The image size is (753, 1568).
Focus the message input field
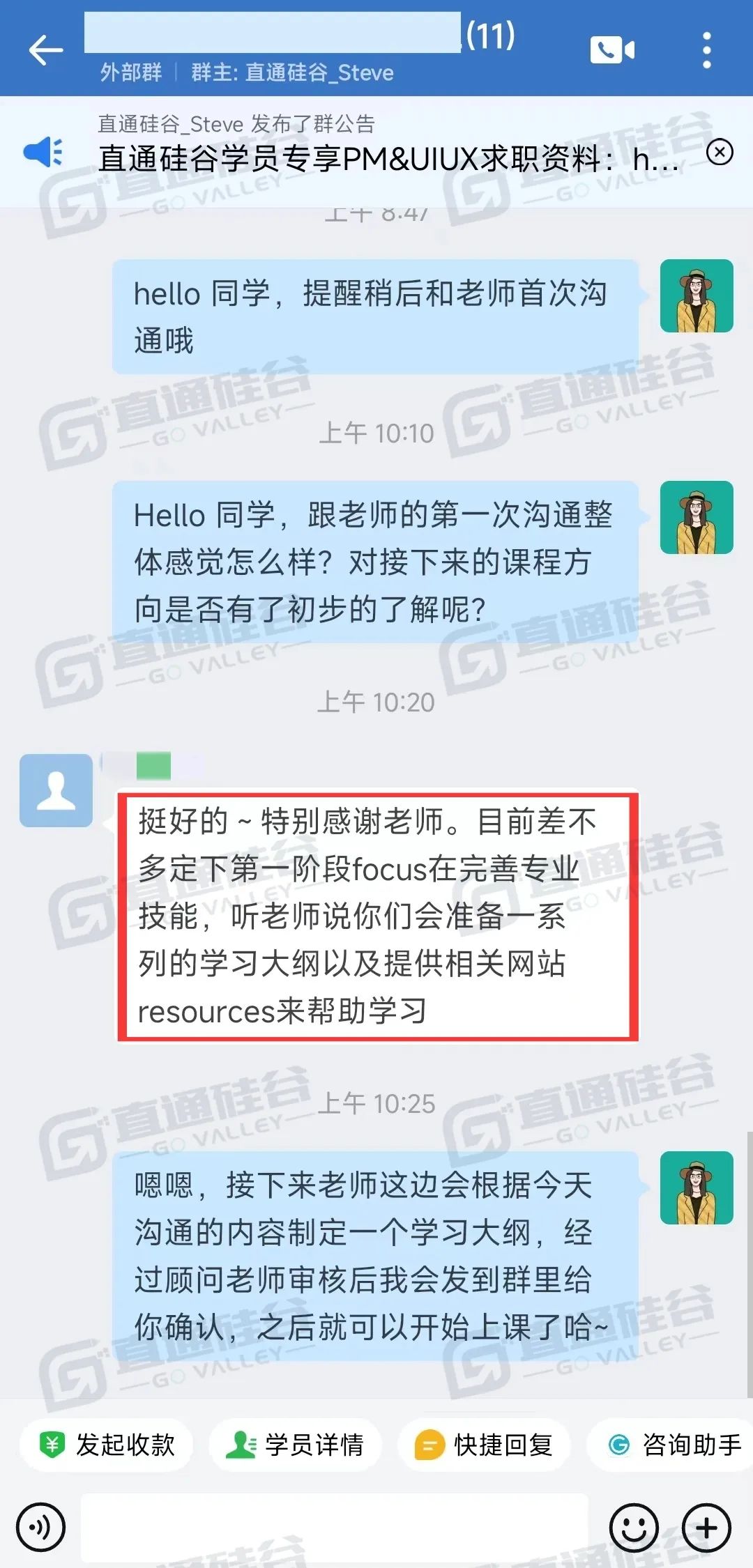coord(335,1528)
